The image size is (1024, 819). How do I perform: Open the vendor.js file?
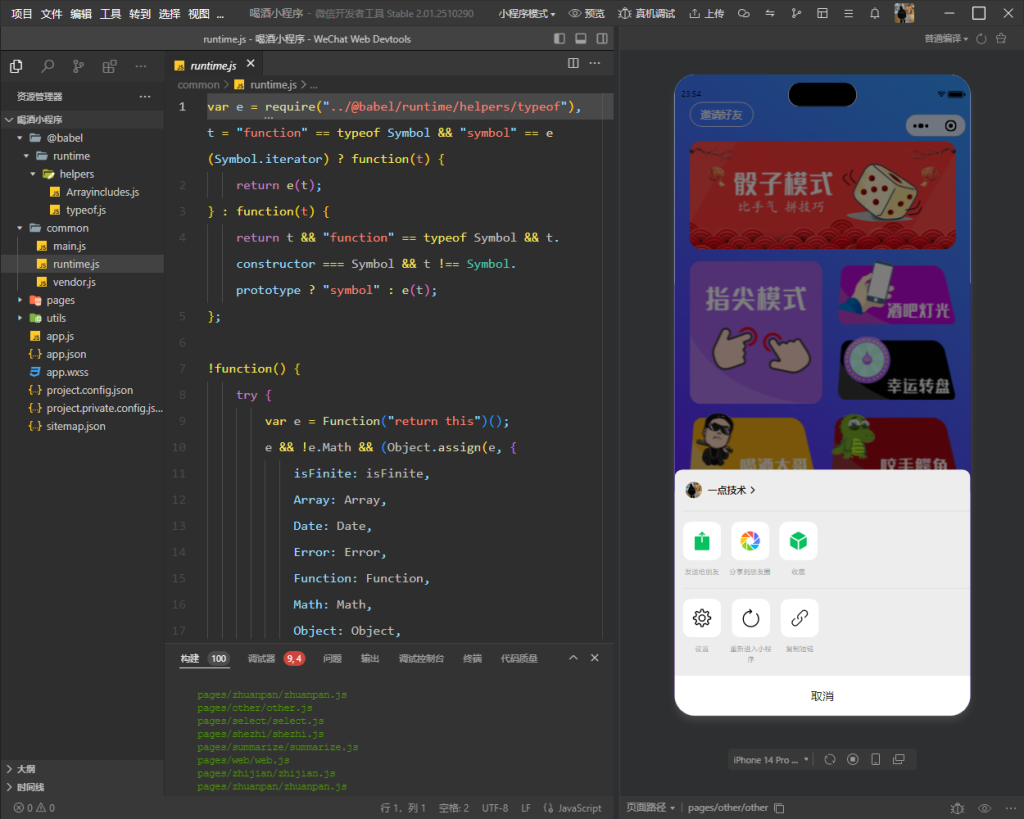[74, 282]
